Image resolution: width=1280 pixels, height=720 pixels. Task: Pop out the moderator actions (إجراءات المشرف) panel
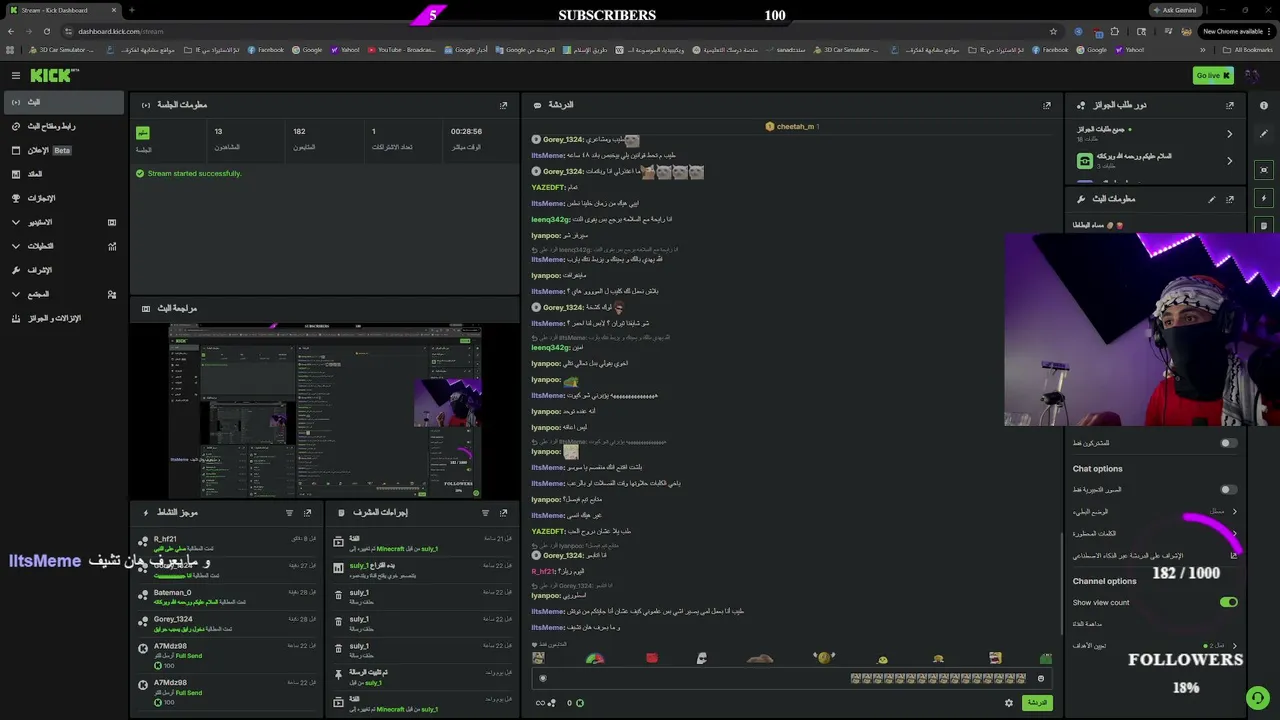pyautogui.click(x=503, y=513)
